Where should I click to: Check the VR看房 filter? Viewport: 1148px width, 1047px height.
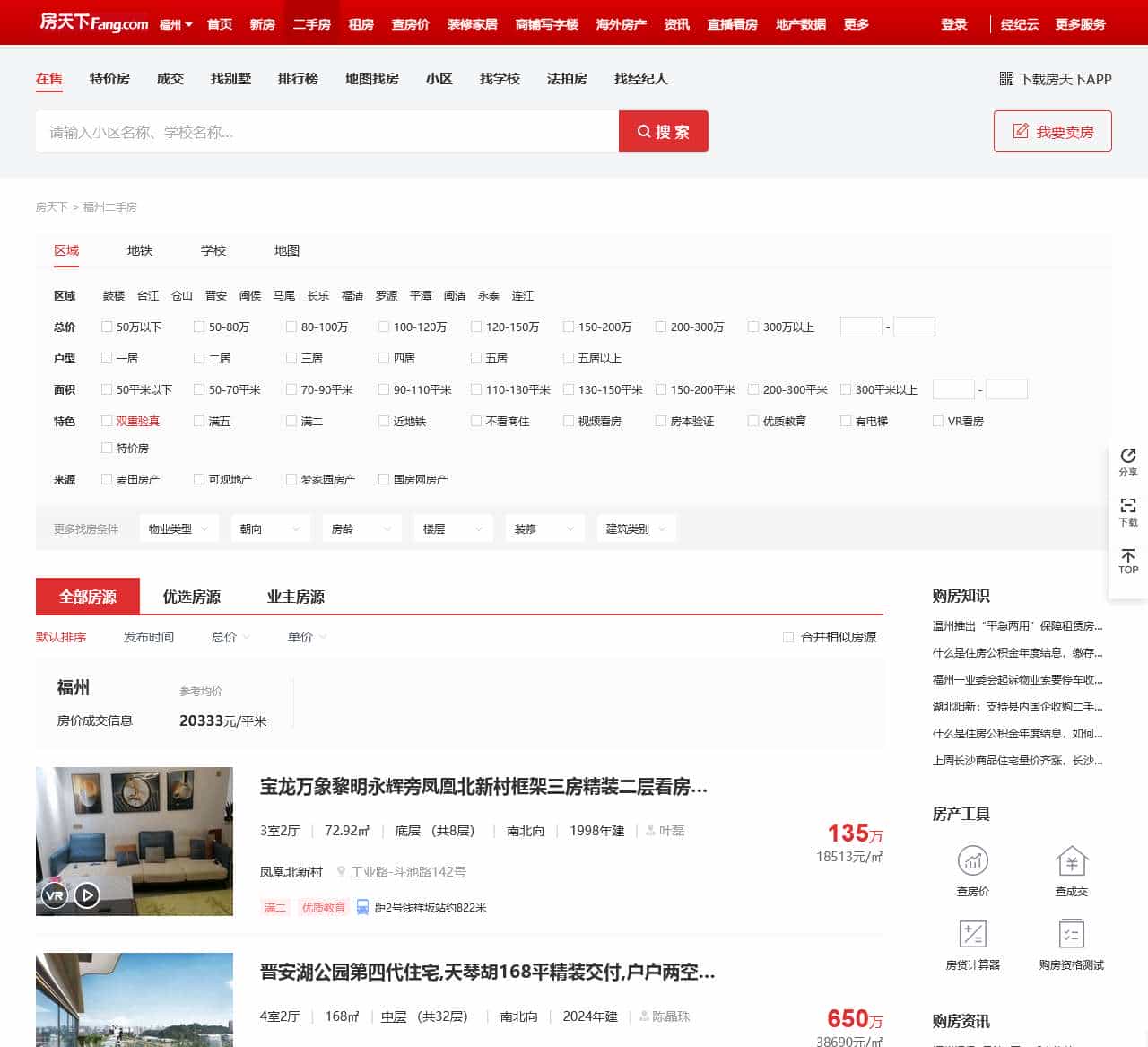tap(938, 421)
